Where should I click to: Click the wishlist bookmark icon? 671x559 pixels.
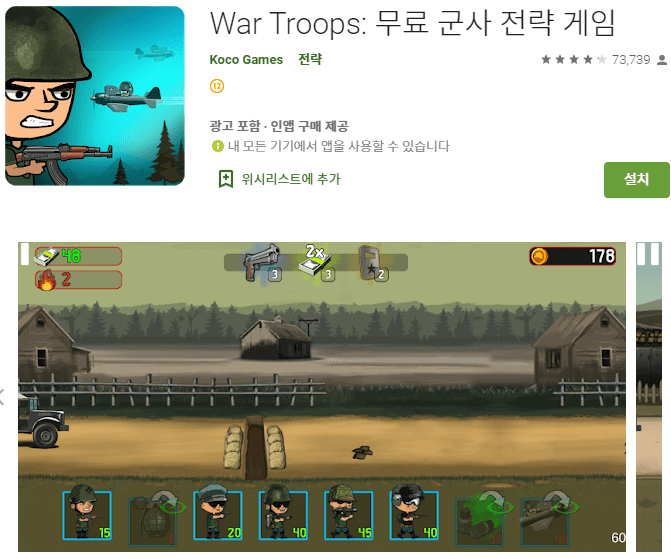(x=226, y=179)
